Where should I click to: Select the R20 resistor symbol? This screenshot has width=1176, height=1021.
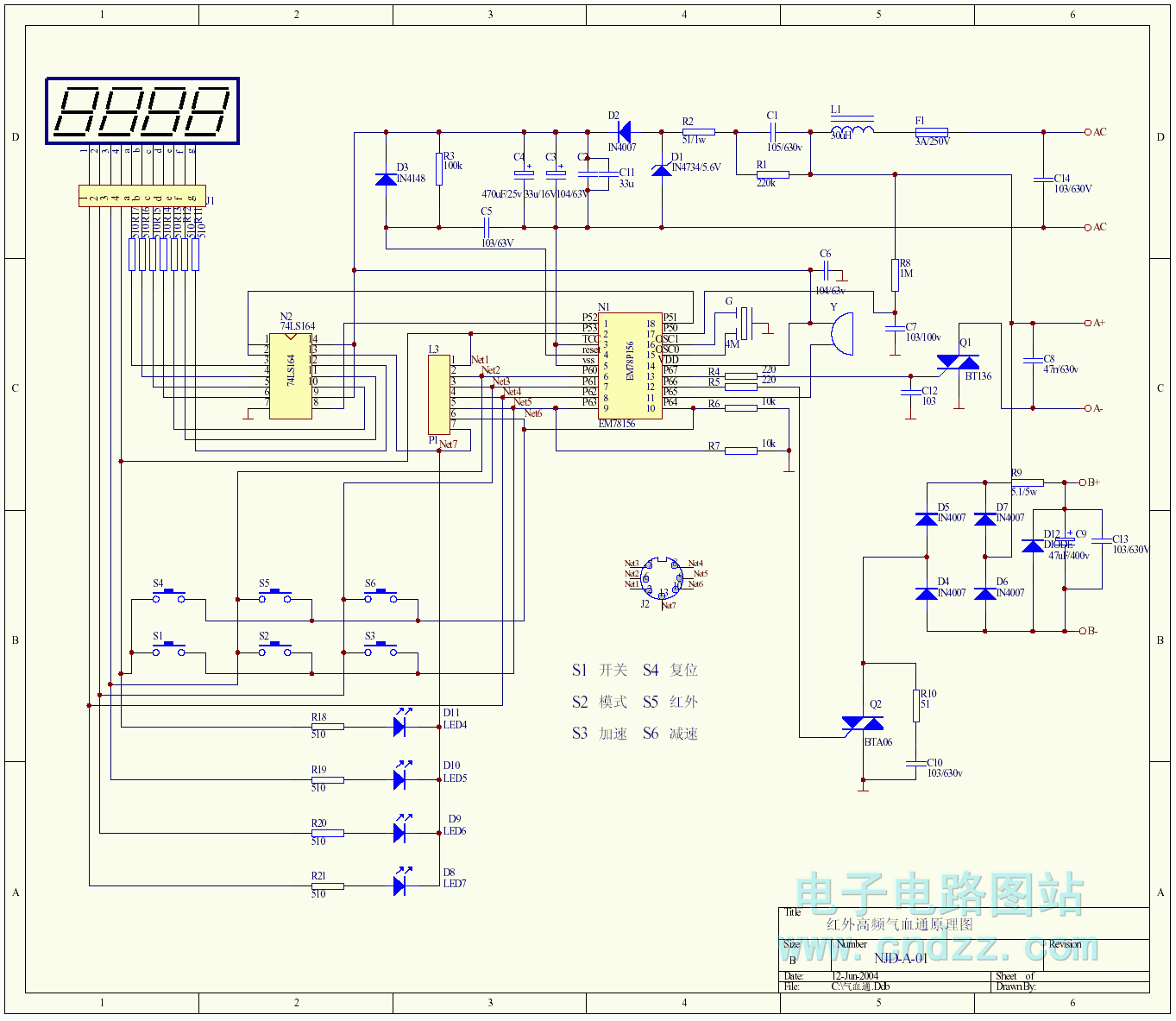pyautogui.click(x=327, y=833)
